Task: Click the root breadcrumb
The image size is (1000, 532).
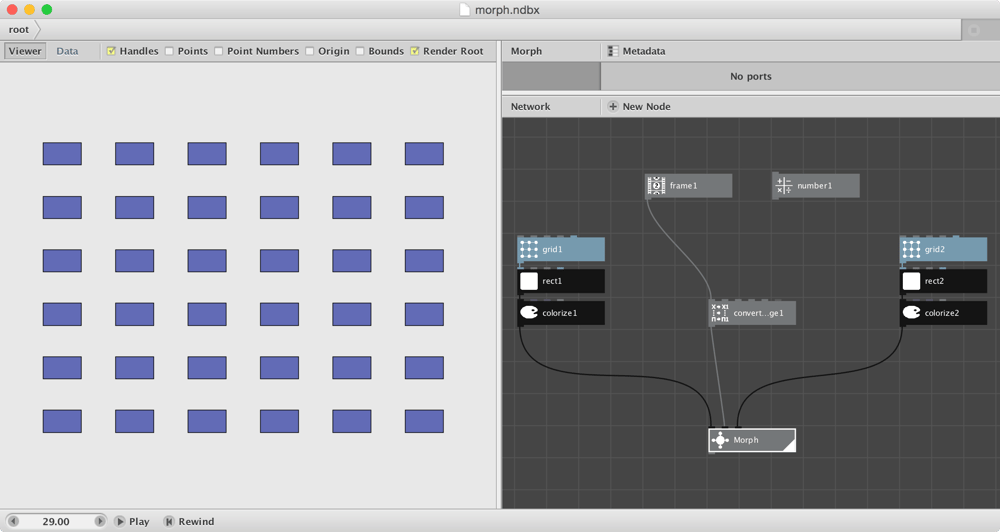Action: [18, 30]
